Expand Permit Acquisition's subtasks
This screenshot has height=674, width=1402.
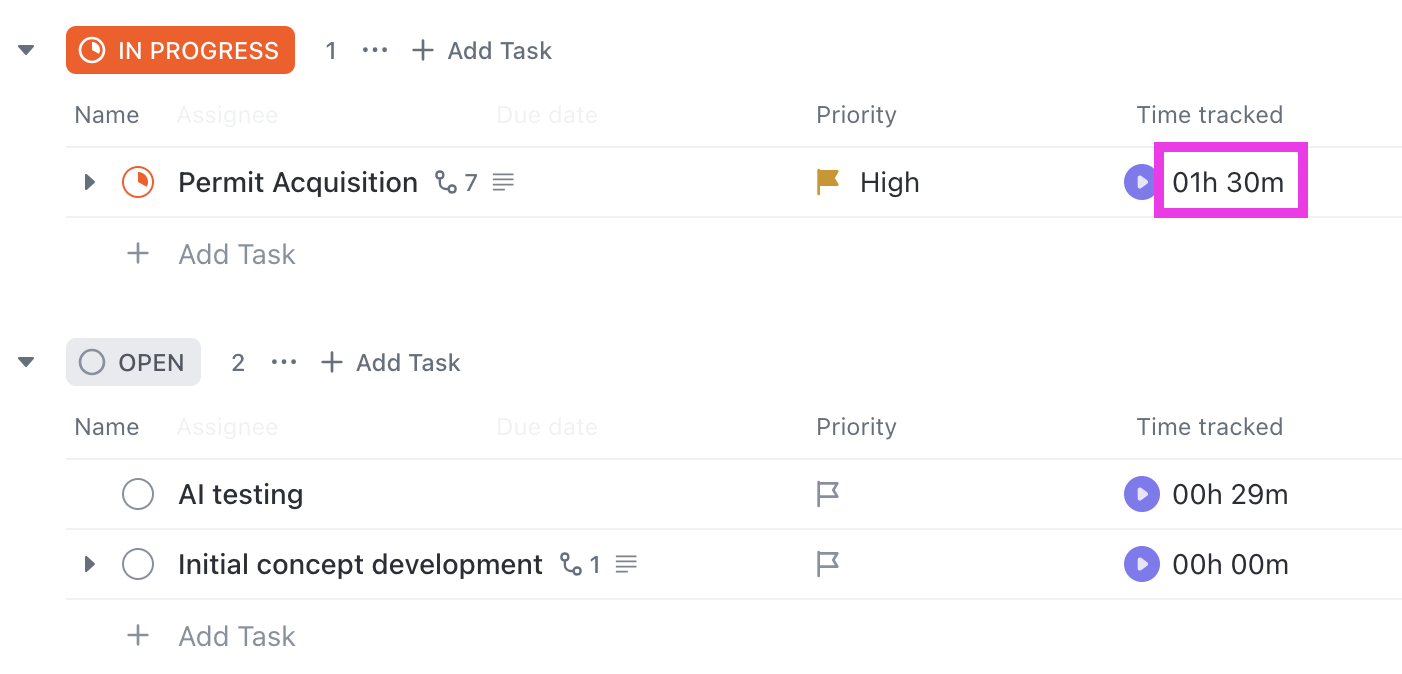pos(88,182)
